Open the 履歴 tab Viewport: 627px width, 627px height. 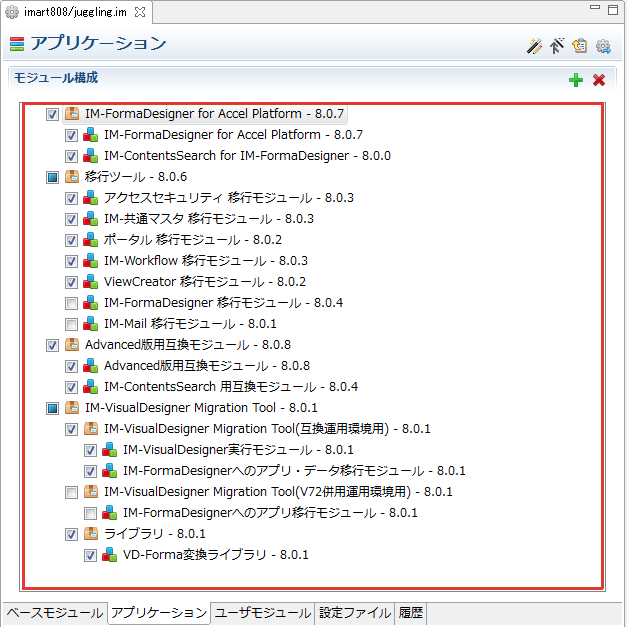point(411,613)
